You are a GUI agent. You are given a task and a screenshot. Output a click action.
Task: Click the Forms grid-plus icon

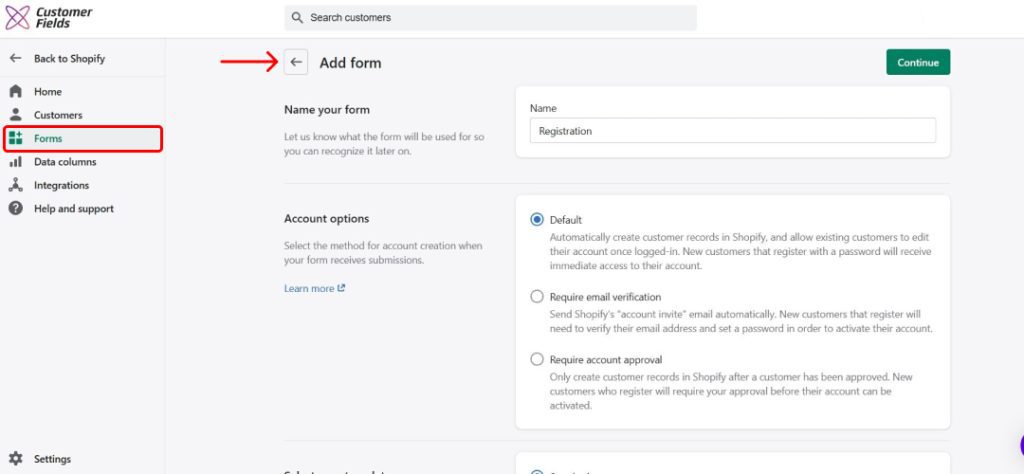coord(16,138)
